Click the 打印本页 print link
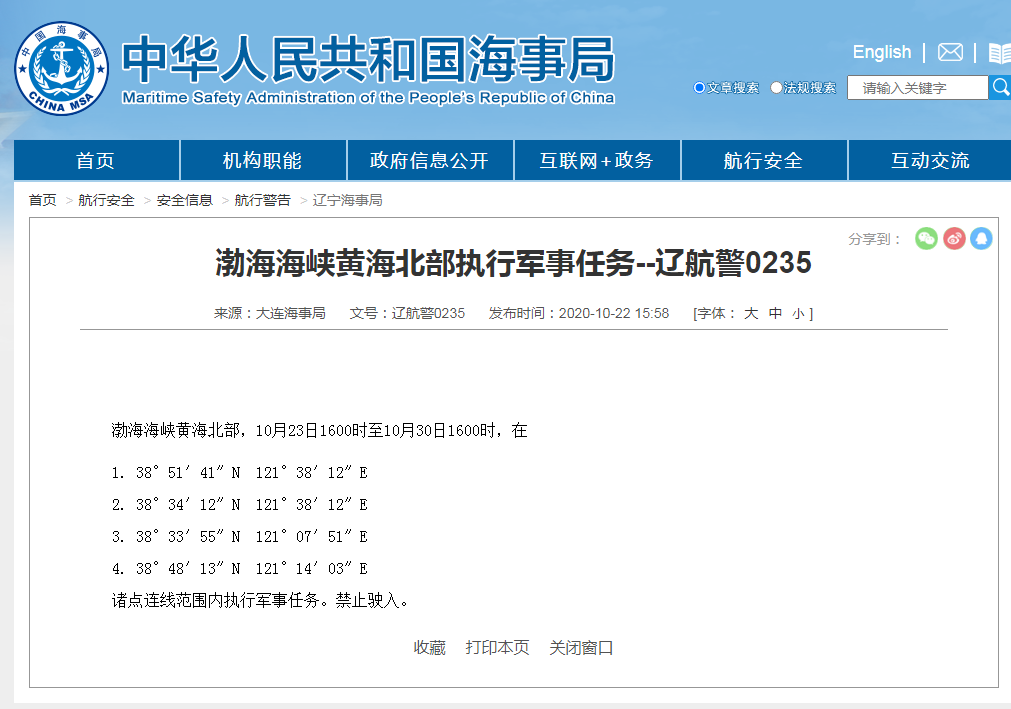 [497, 648]
